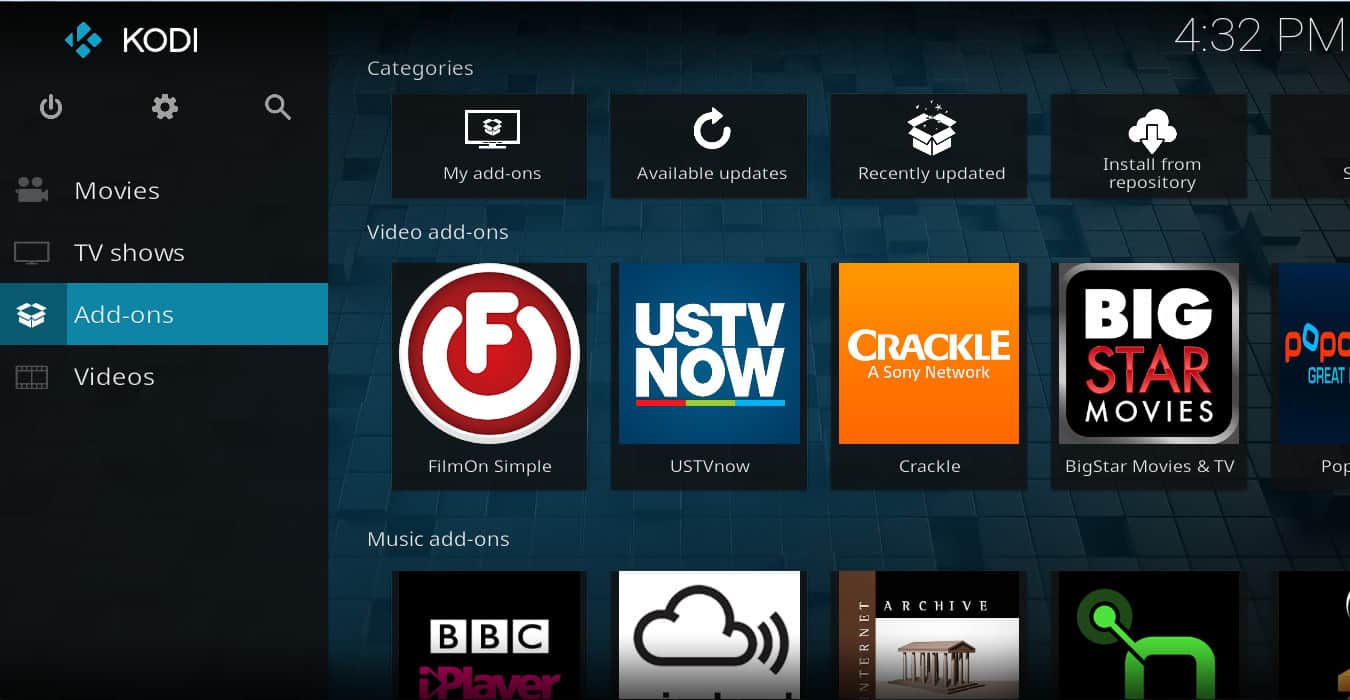Click the Categories section heading

click(420, 69)
